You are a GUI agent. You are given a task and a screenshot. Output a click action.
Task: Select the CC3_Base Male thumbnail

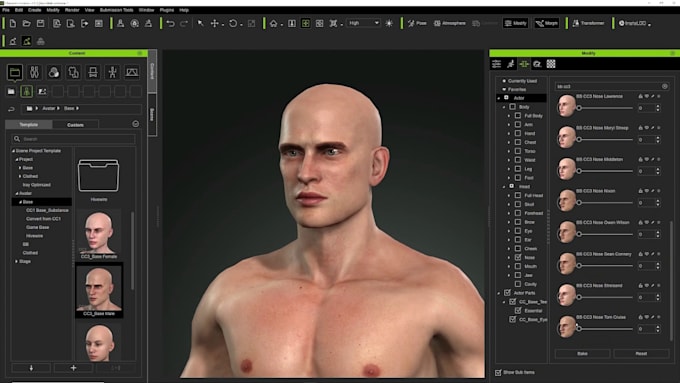pyautogui.click(x=99, y=290)
